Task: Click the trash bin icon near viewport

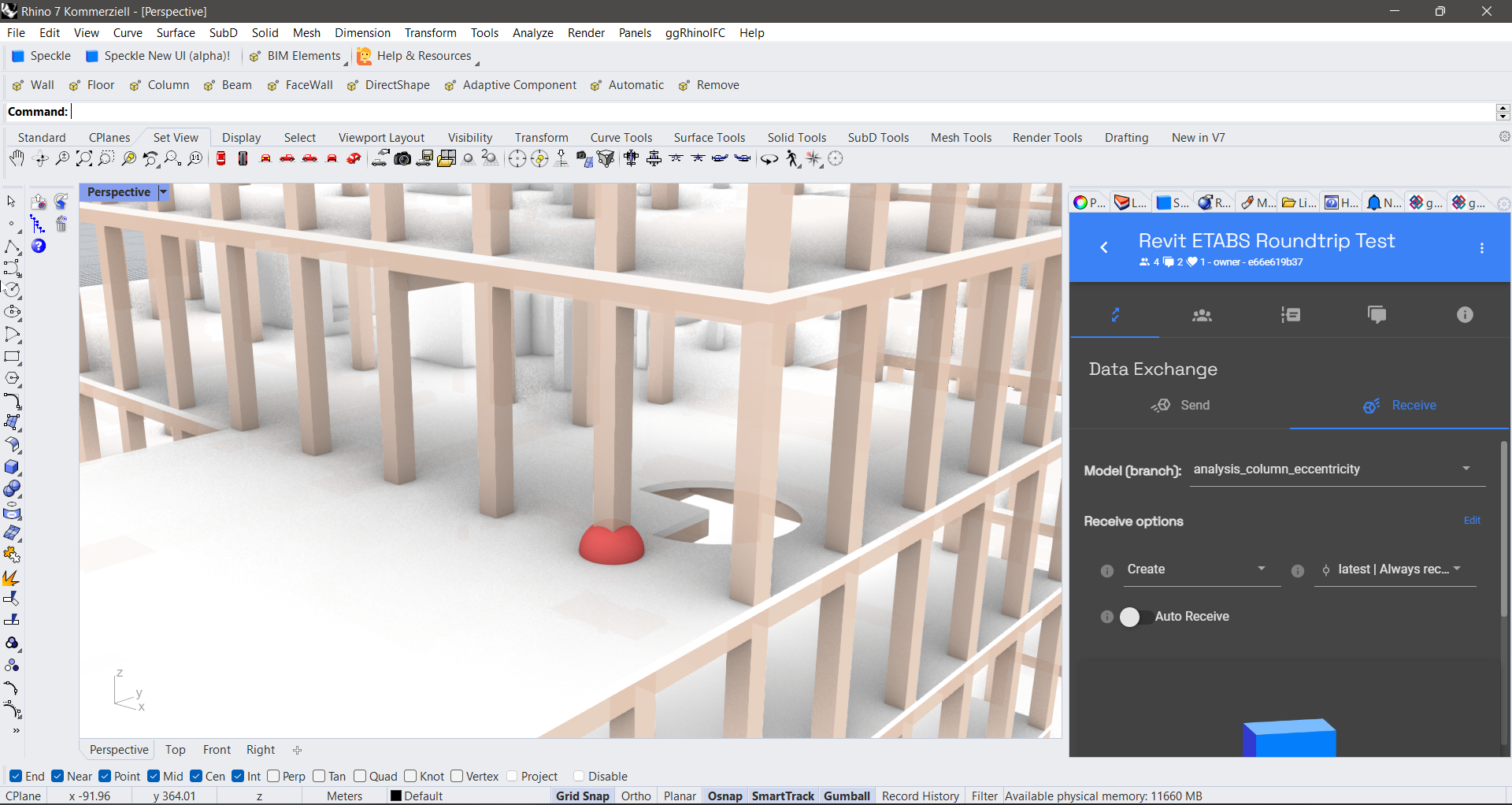Action: [x=61, y=224]
